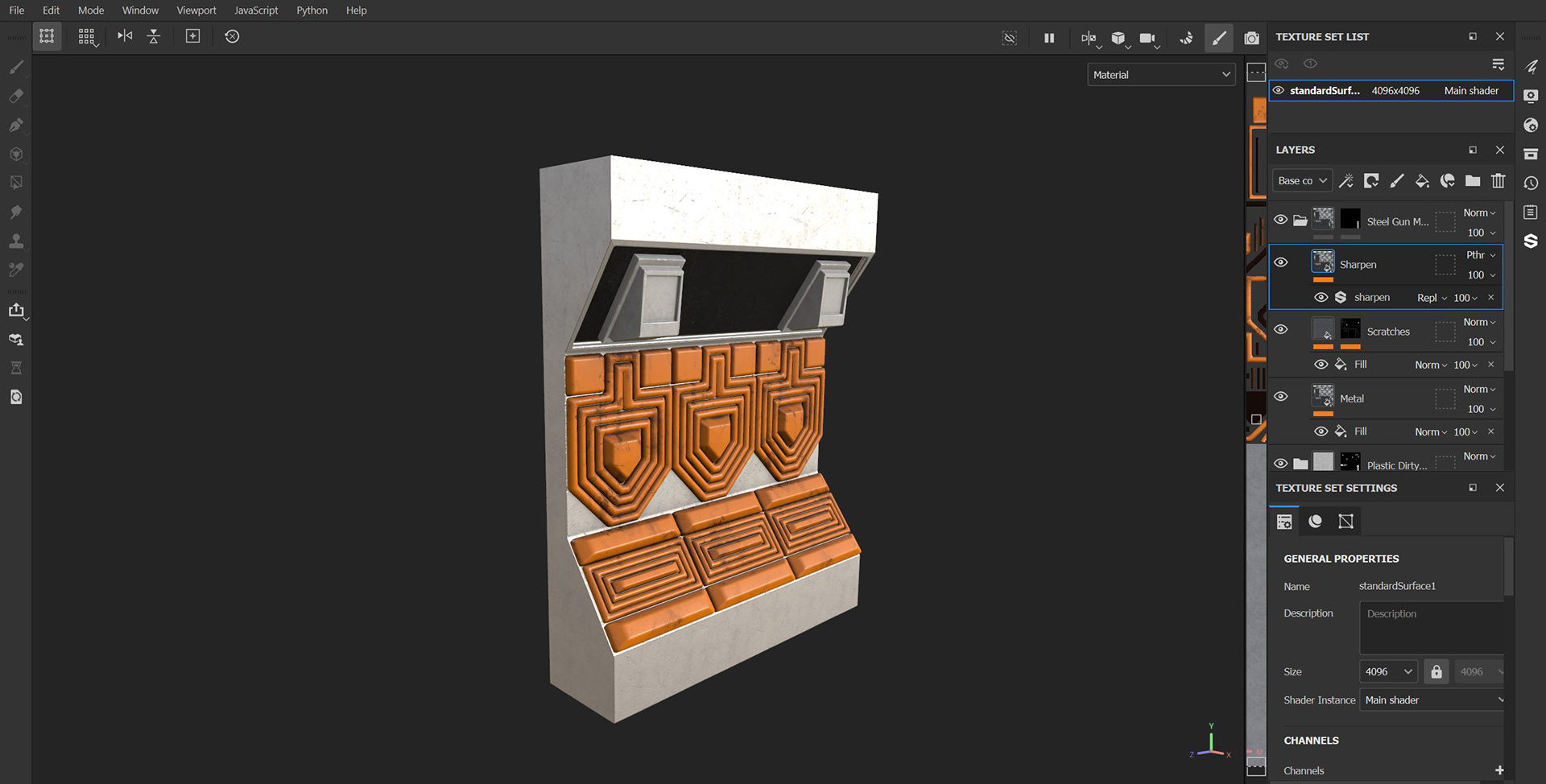
Task: Open the texture Size dropdown showing 4096
Action: click(1387, 671)
